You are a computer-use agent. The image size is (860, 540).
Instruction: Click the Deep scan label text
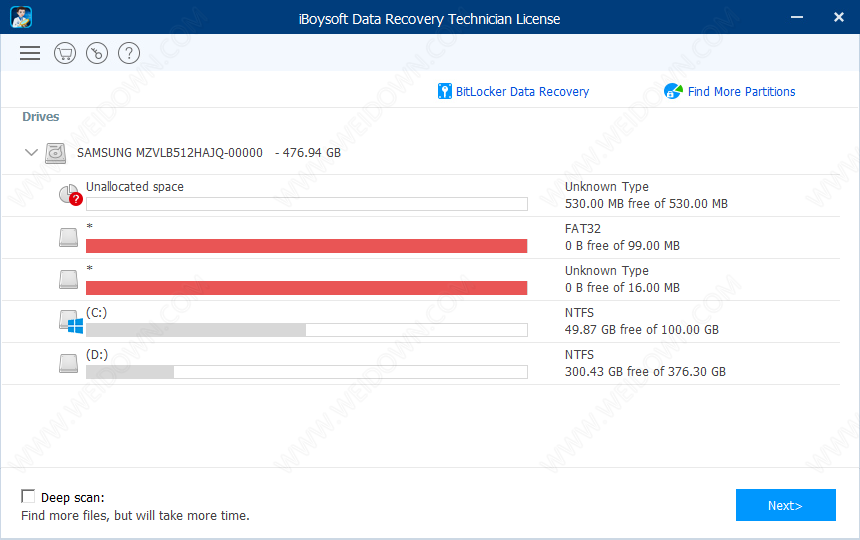point(72,497)
